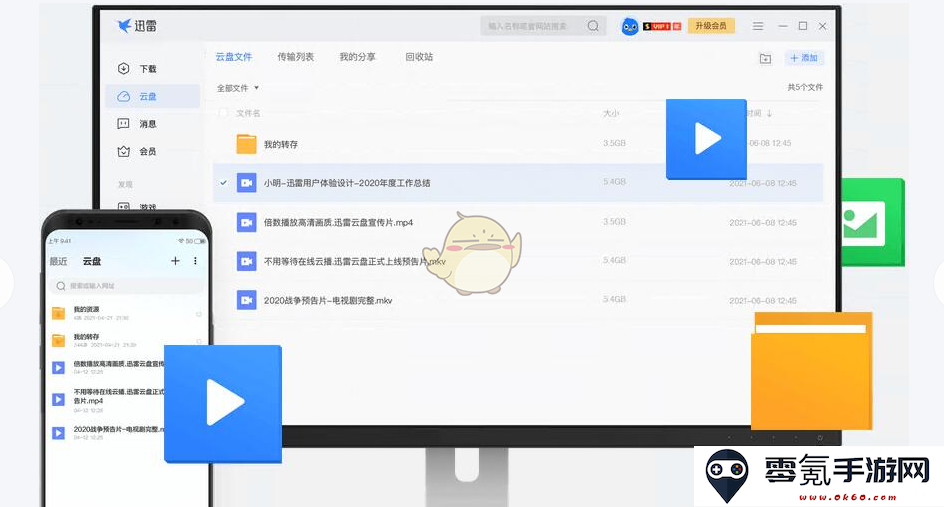Select 云盘 in the desktop sidebar
The width and height of the screenshot is (944, 507).
(x=152, y=96)
